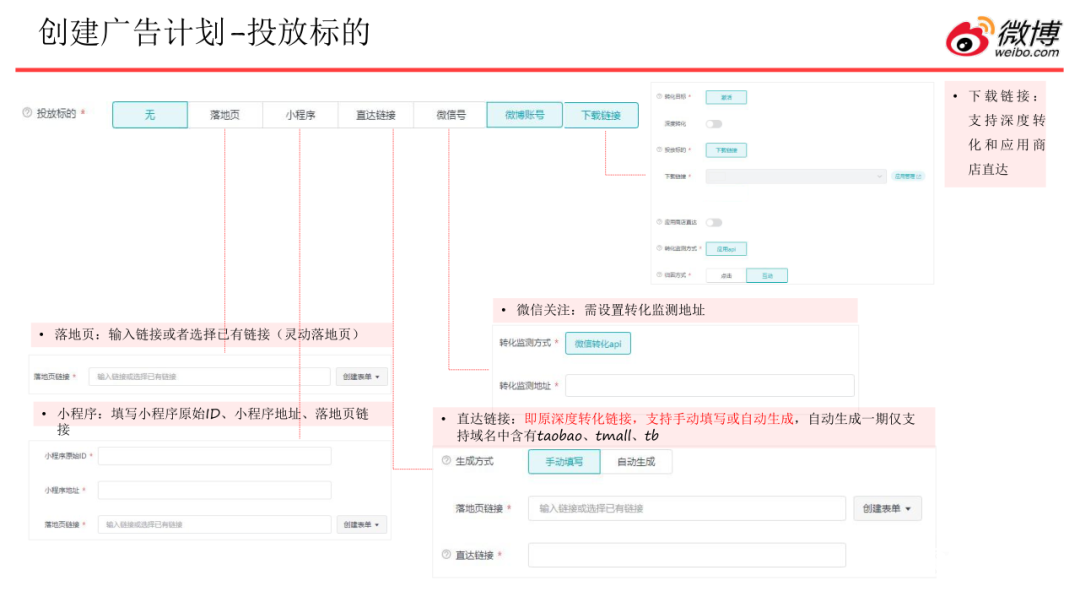Click the help icon beside 投放标的
This screenshot has height=608, width=1080.
point(27,114)
